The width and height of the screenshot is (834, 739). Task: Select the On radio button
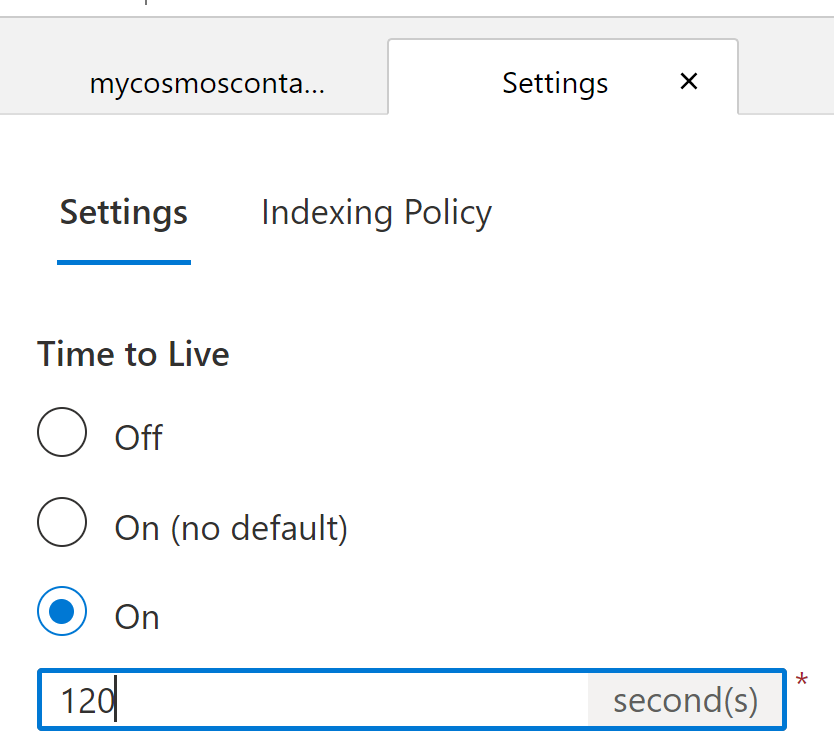[x=62, y=611]
